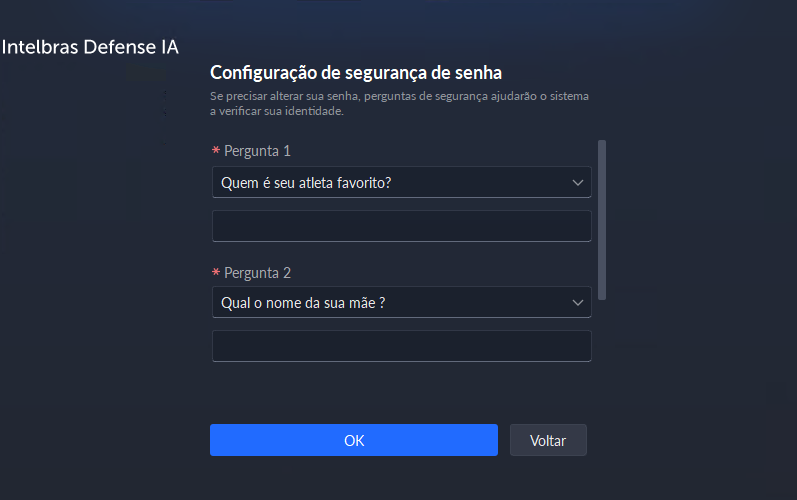Click the 'a verificar sua identidade' text line
The width and height of the screenshot is (797, 500).
(277, 112)
